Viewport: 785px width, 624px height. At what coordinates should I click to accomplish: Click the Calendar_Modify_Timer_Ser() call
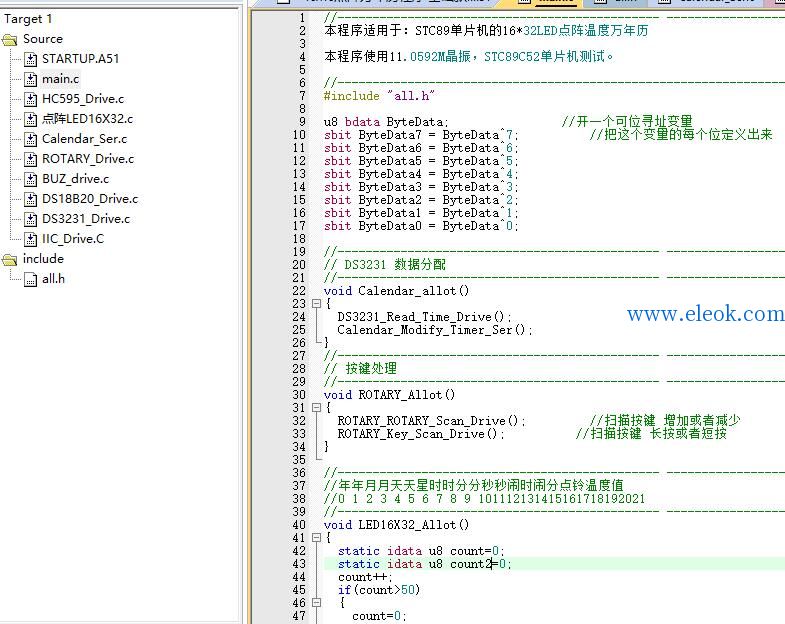(435, 330)
